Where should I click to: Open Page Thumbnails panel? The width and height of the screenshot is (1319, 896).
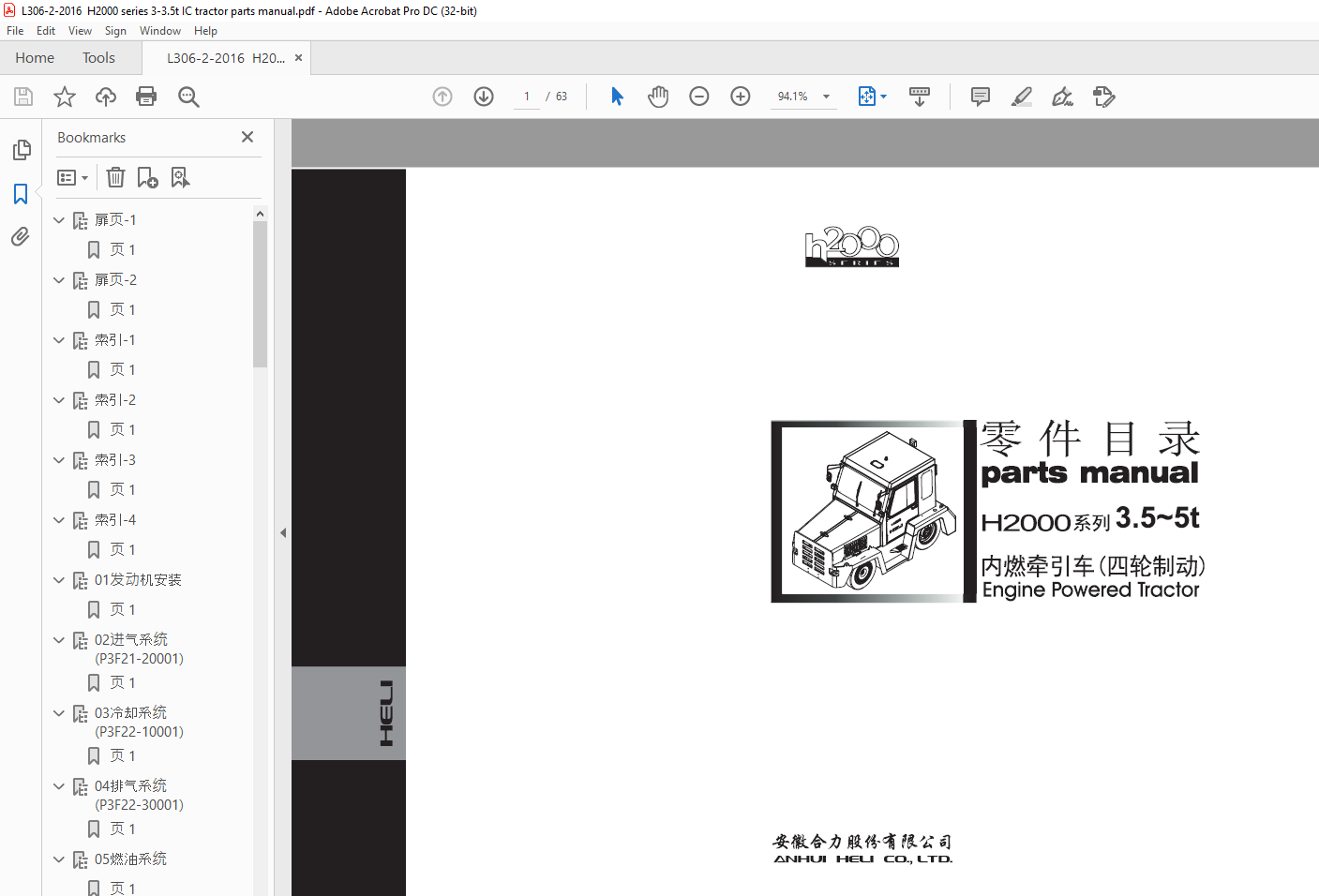point(21,150)
